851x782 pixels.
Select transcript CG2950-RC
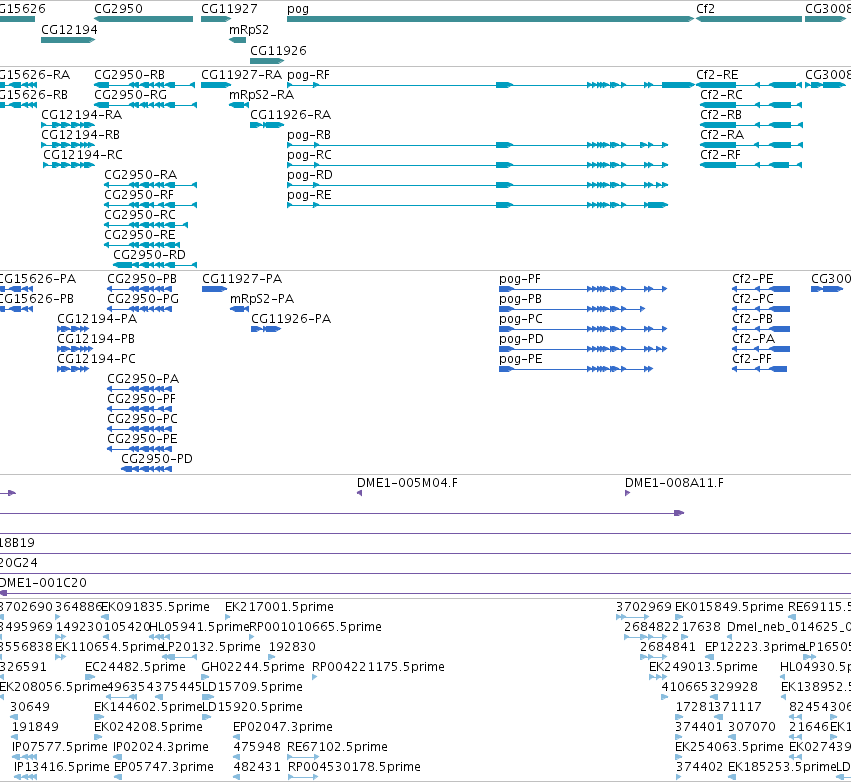point(146,225)
